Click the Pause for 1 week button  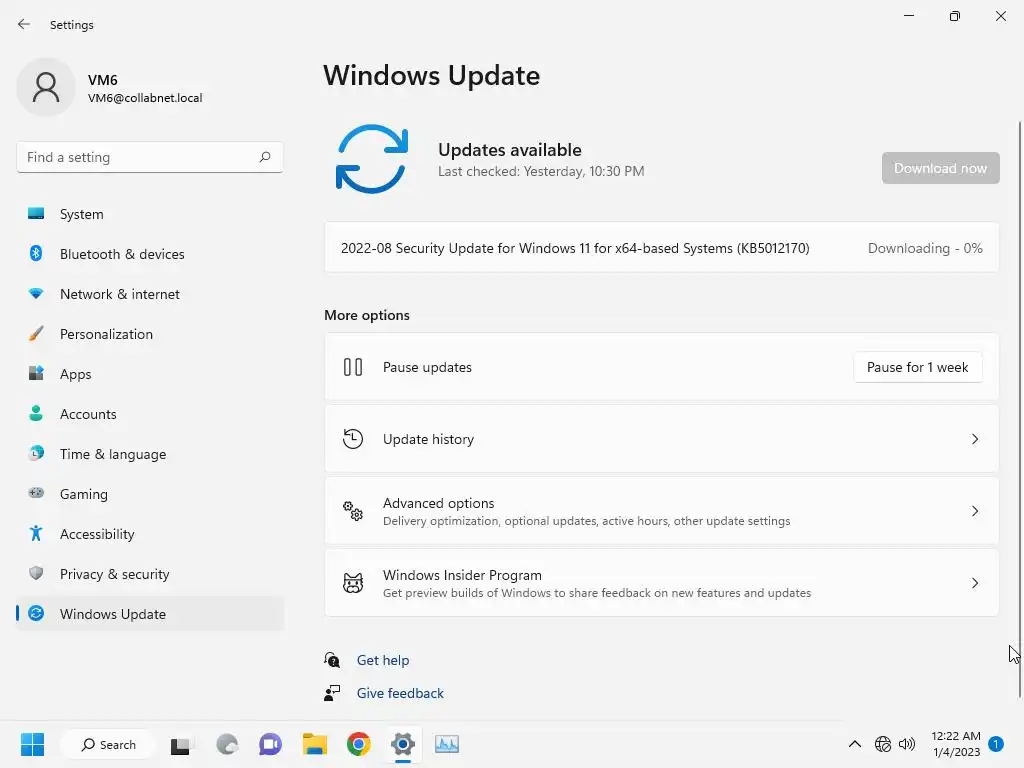tap(918, 367)
